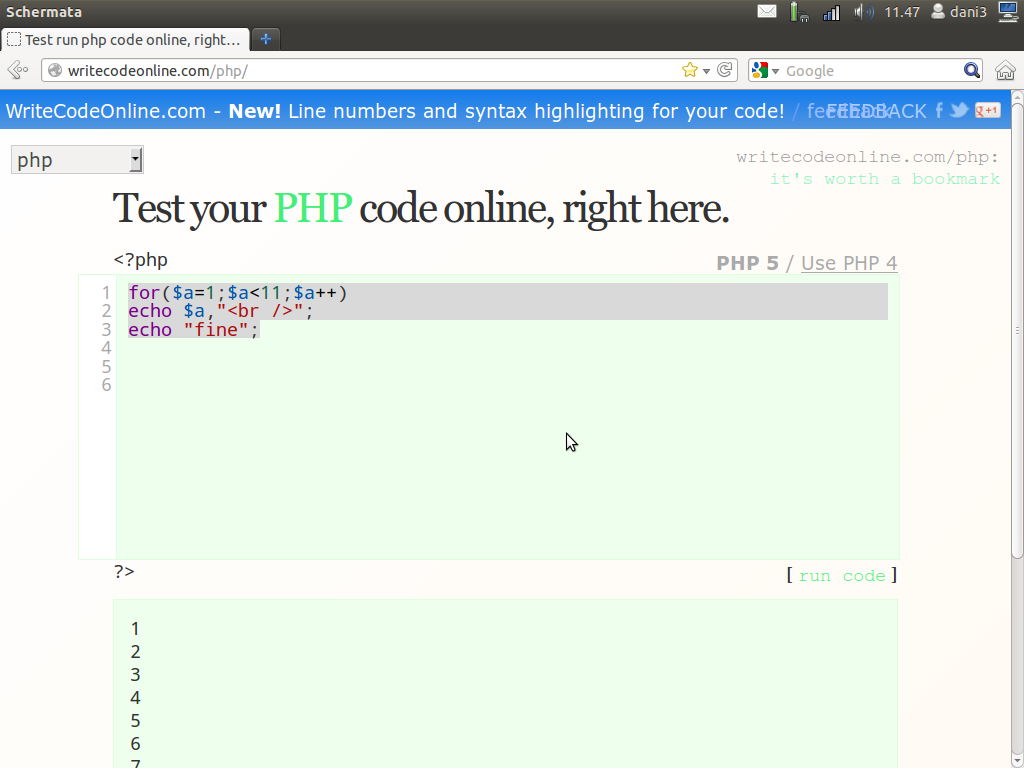Open the browser home page icon
Screen dimensions: 1024x768
1005,70
